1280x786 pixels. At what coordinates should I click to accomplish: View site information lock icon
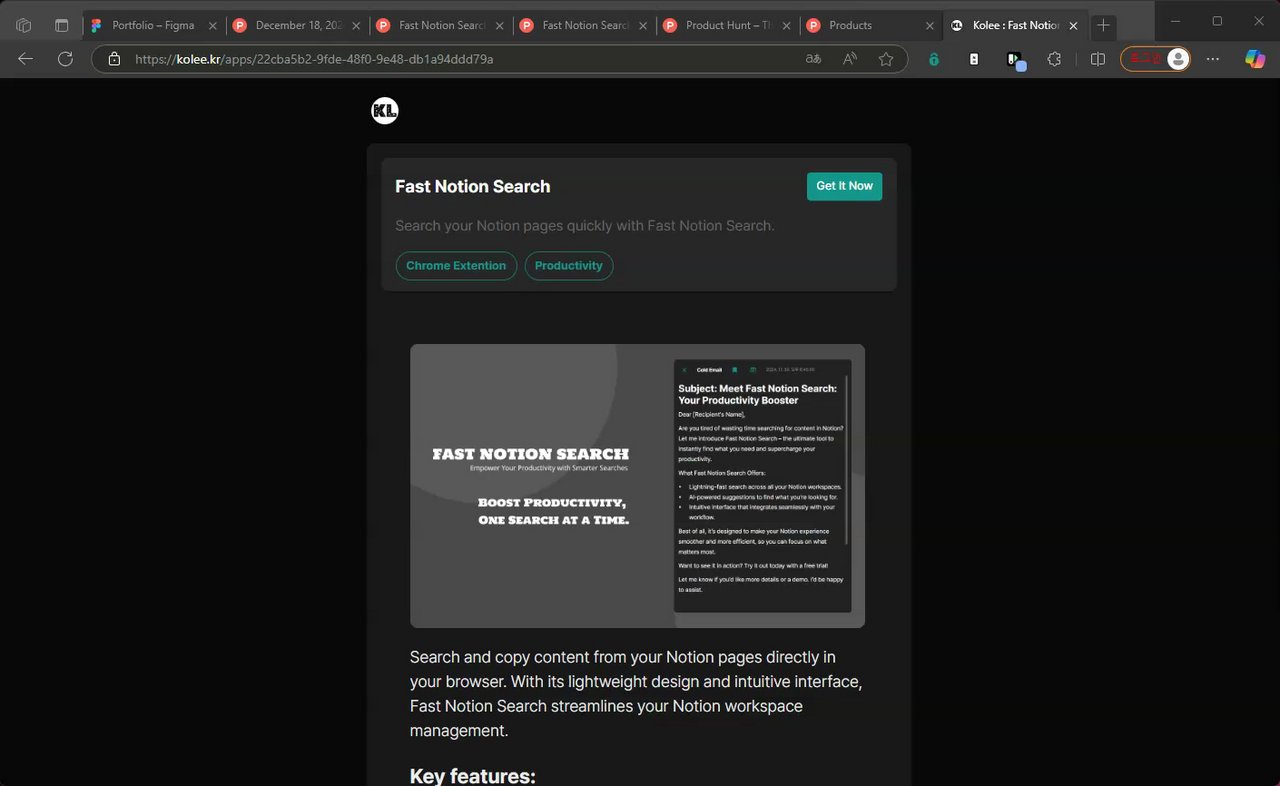[114, 59]
